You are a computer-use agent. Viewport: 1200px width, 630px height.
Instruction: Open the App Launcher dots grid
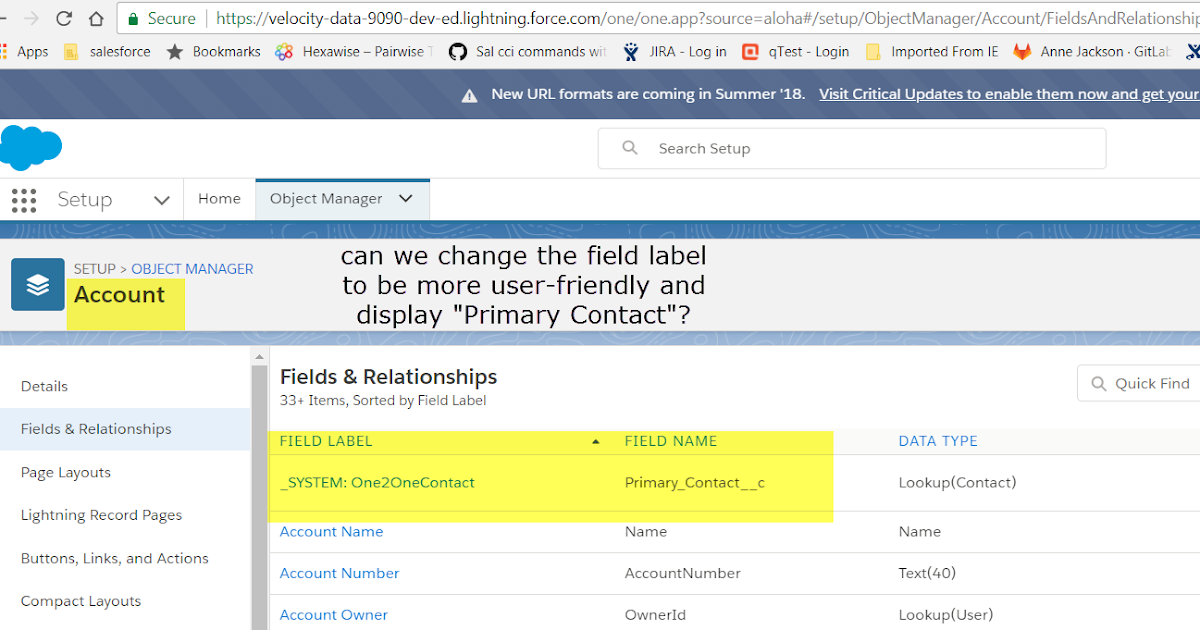pos(24,200)
